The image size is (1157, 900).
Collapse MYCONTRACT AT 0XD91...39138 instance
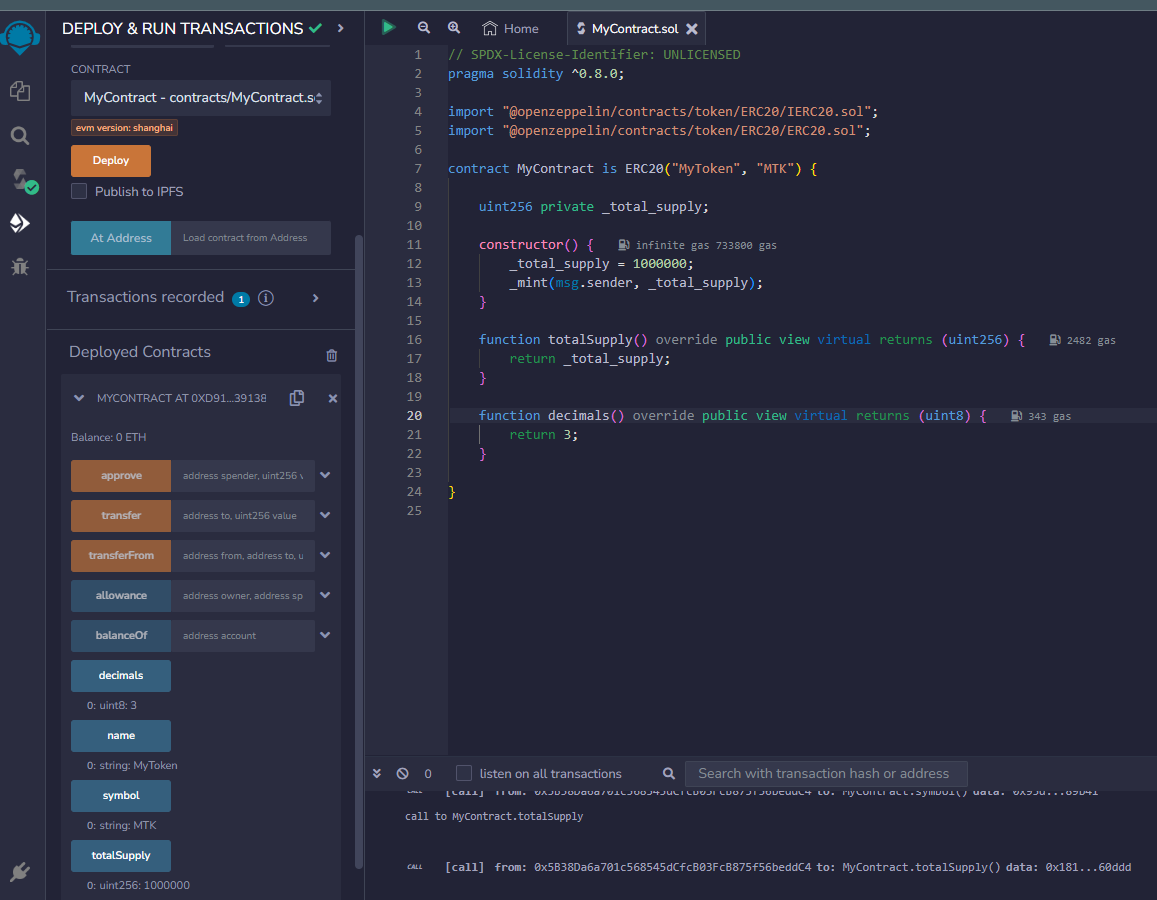(79, 398)
